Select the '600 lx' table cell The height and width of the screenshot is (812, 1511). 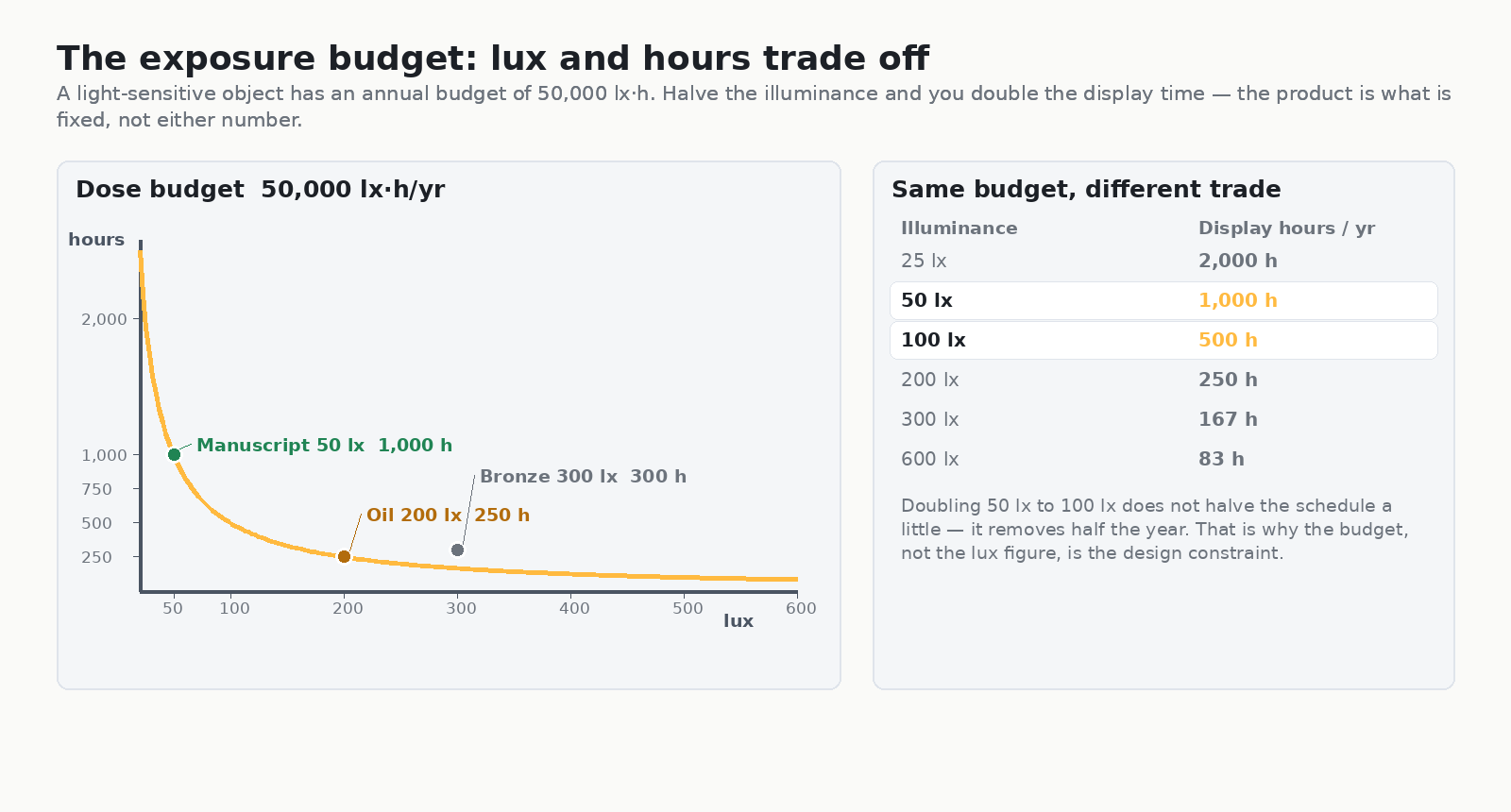pyautogui.click(x=929, y=460)
